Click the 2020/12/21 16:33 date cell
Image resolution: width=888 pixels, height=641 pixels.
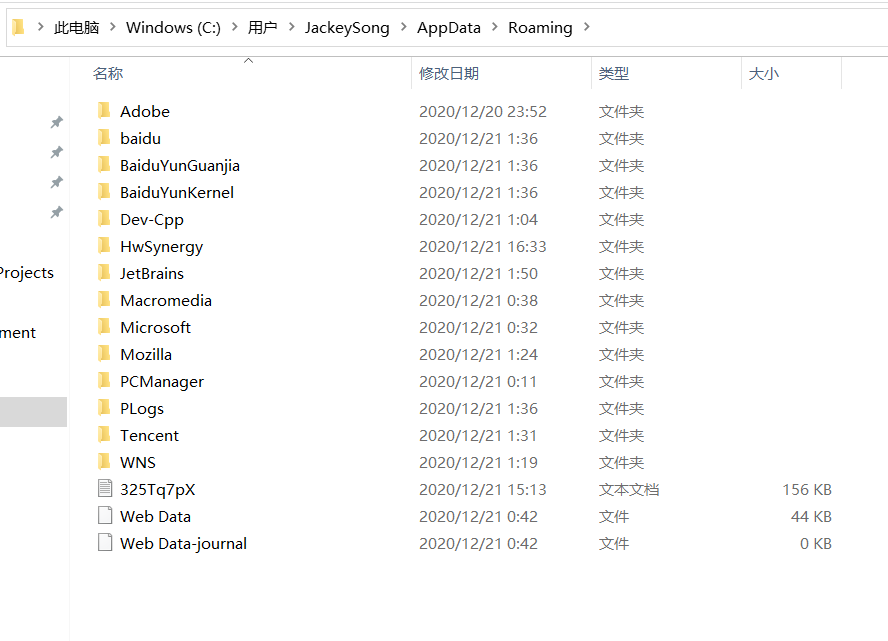(x=483, y=246)
